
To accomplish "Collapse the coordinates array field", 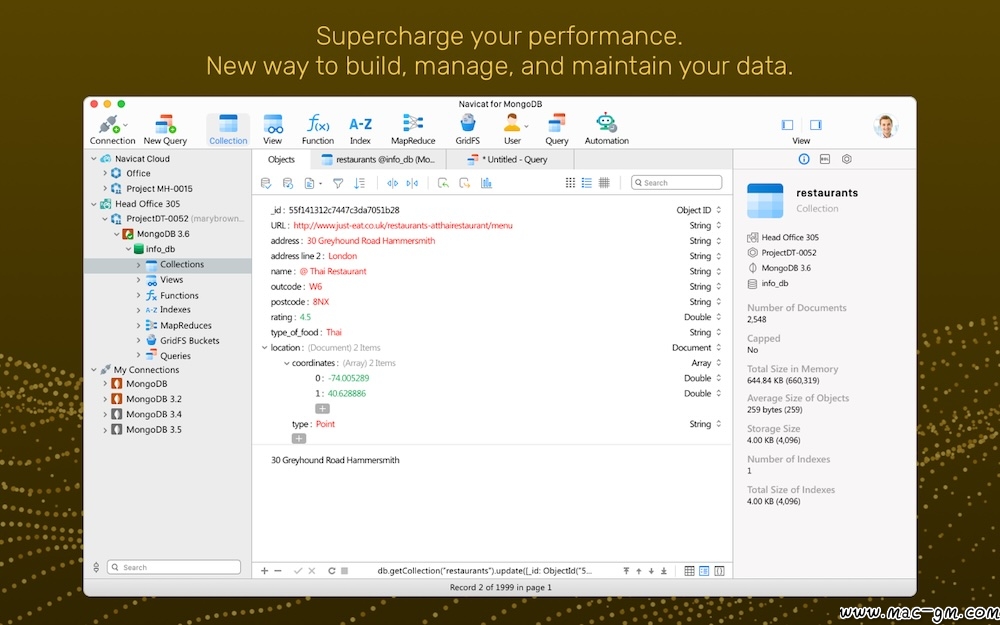I will tap(286, 363).
